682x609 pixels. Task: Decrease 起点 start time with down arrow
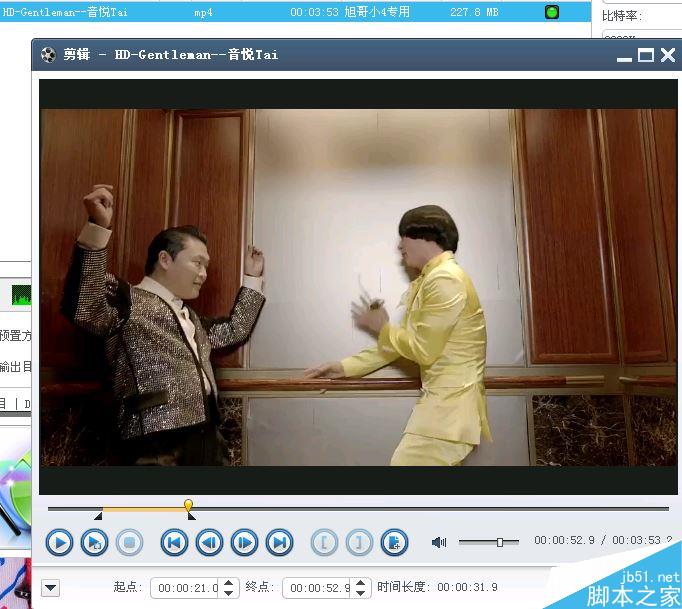point(229,593)
